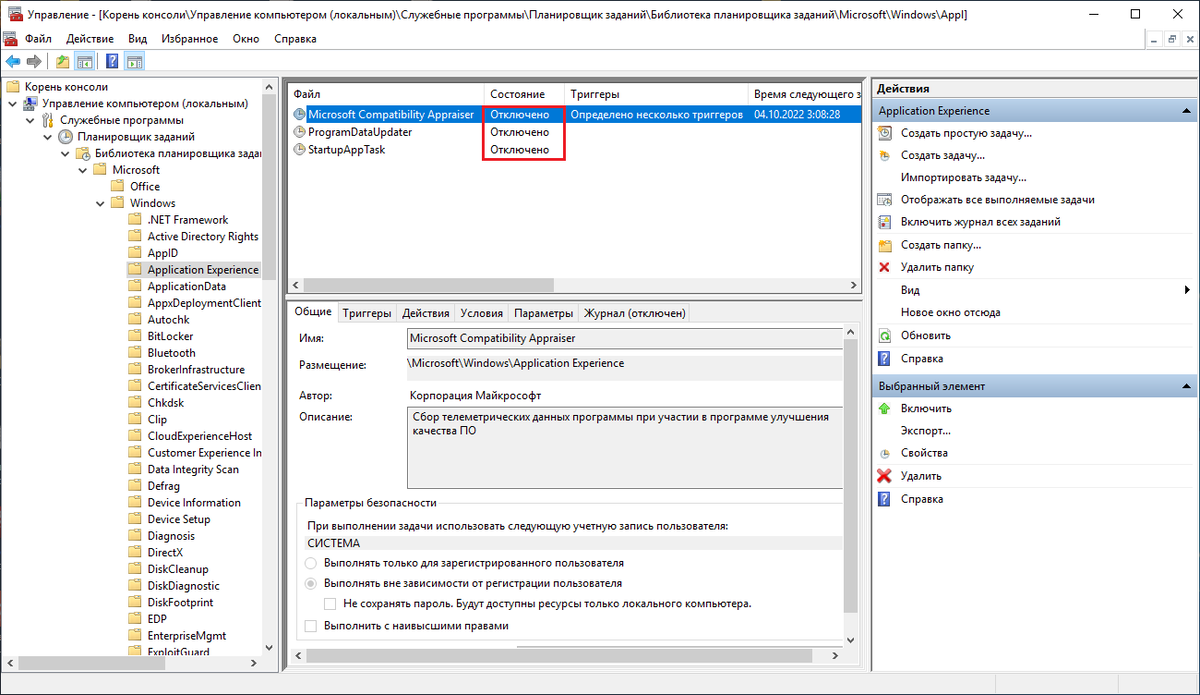Go back with the blue left arrow
The height and width of the screenshot is (695, 1200).
pos(13,62)
